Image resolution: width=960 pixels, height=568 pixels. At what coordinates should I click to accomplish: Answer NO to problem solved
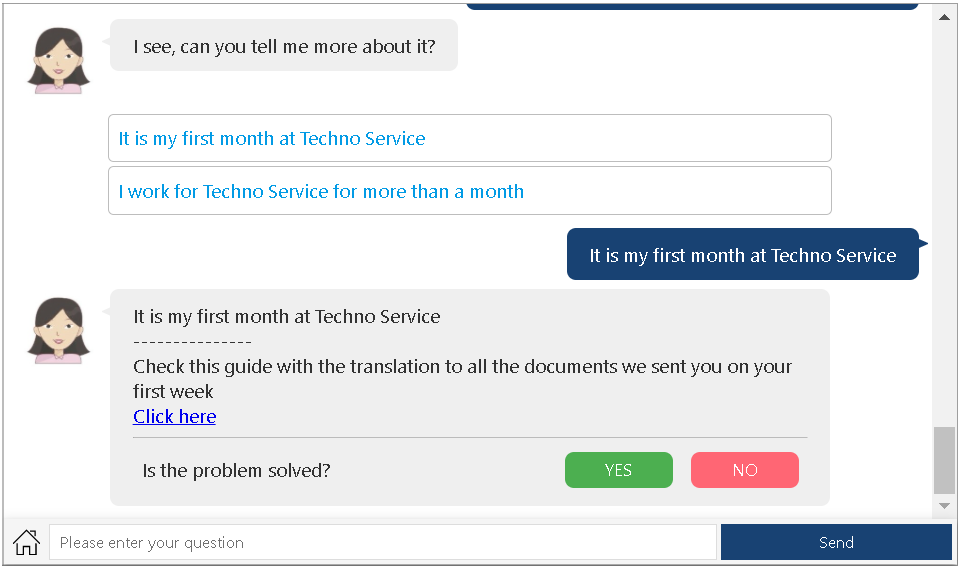744,470
